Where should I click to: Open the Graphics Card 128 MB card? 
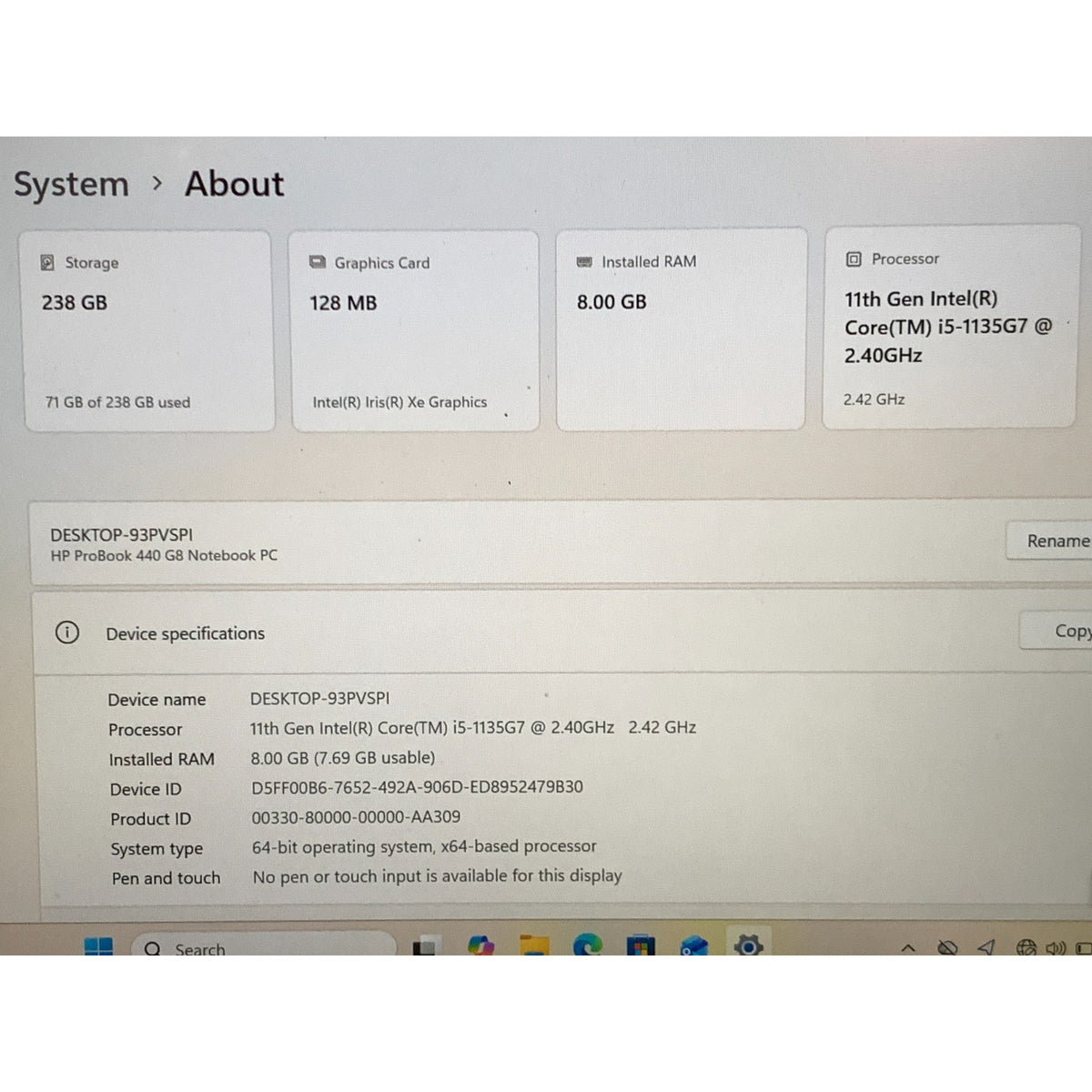pos(415,331)
